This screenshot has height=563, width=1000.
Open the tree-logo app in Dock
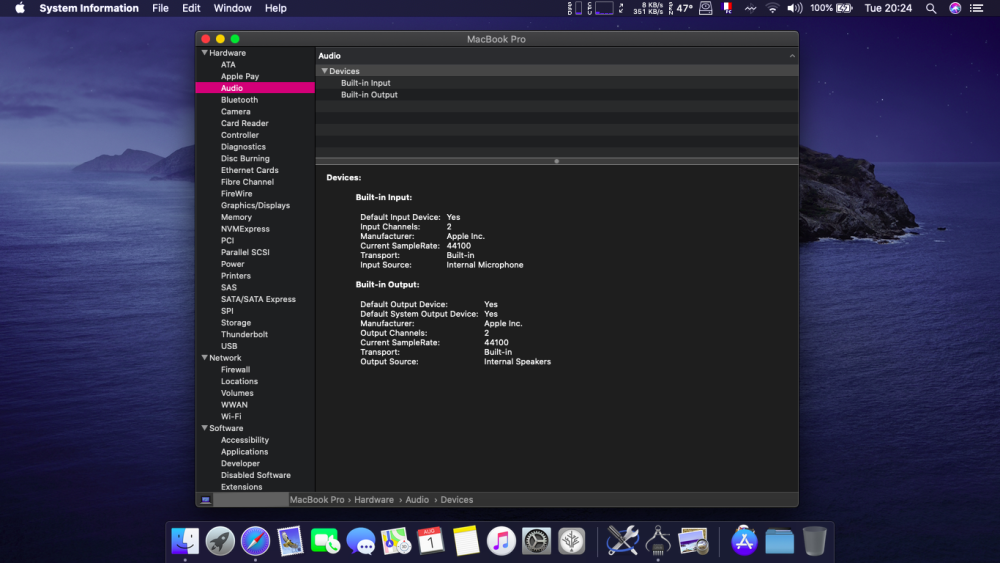tap(571, 541)
